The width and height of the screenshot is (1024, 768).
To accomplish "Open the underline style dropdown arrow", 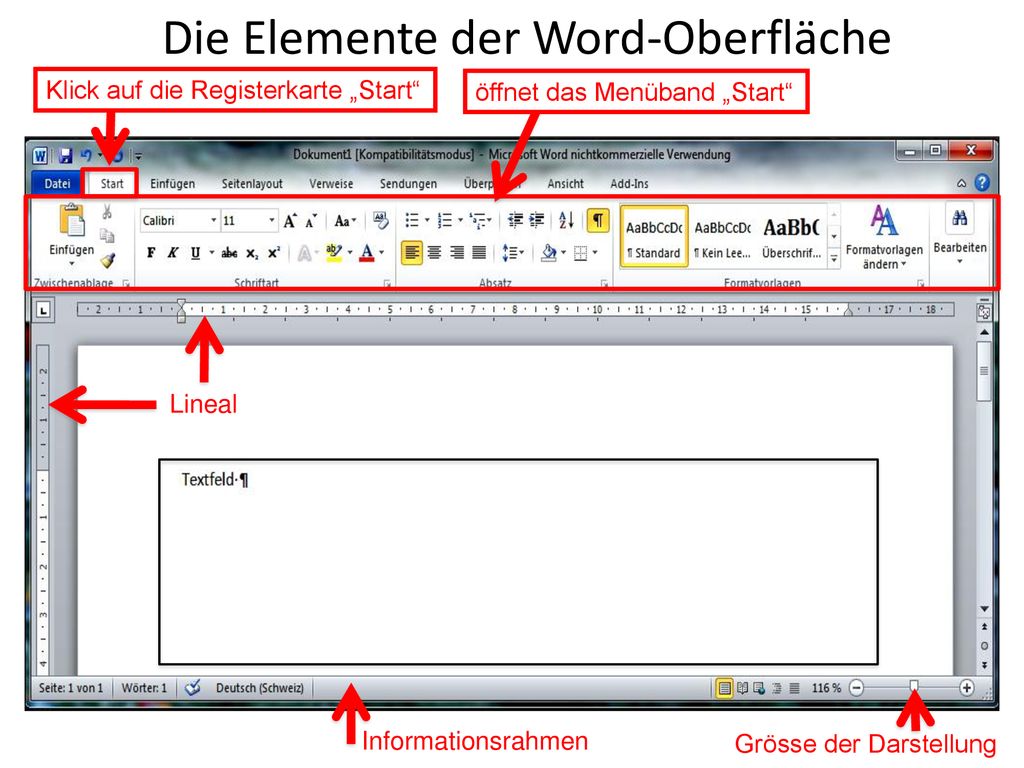I will (x=211, y=253).
